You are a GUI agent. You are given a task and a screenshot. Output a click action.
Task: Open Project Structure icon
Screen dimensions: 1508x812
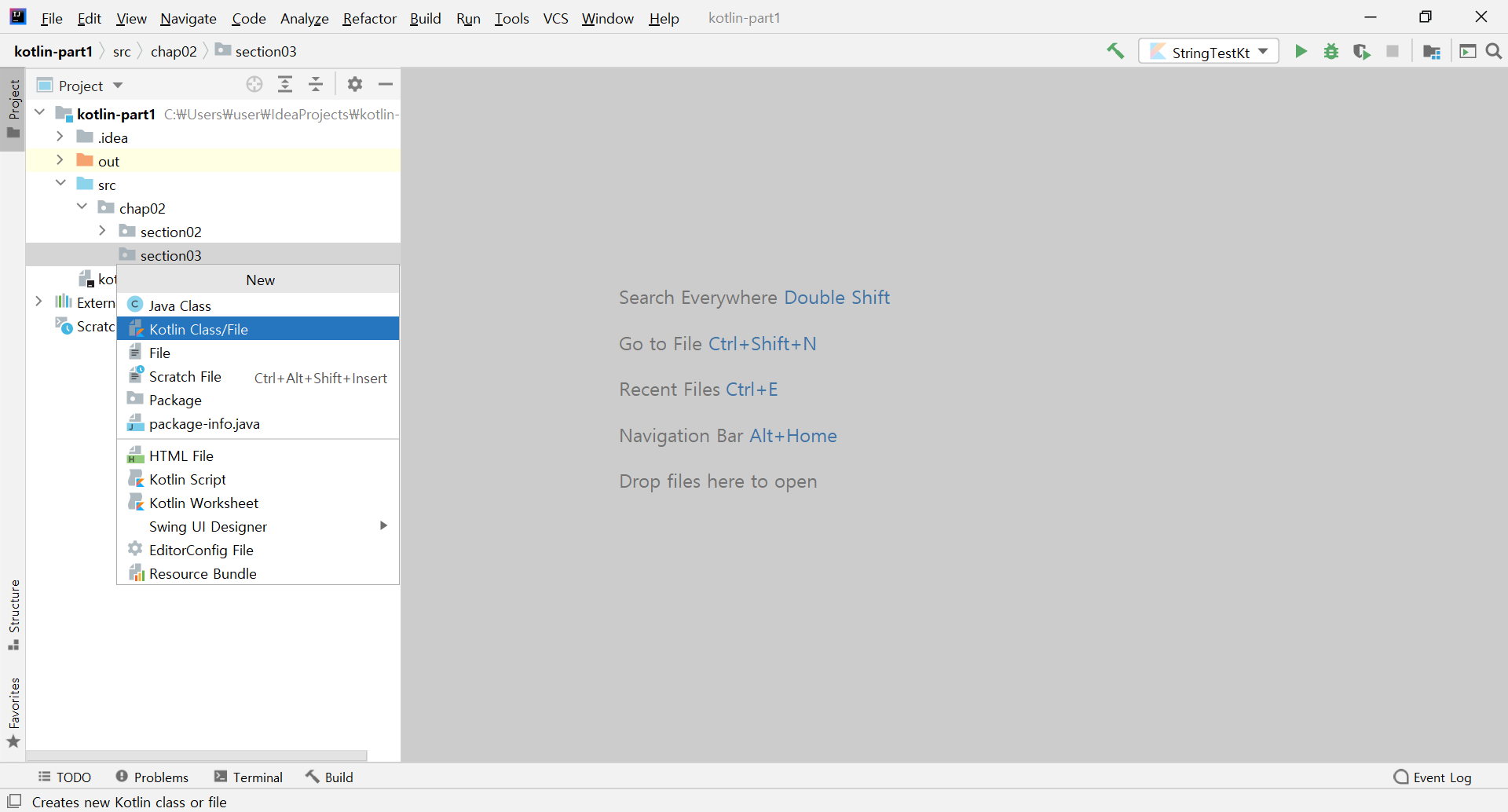tap(1432, 52)
